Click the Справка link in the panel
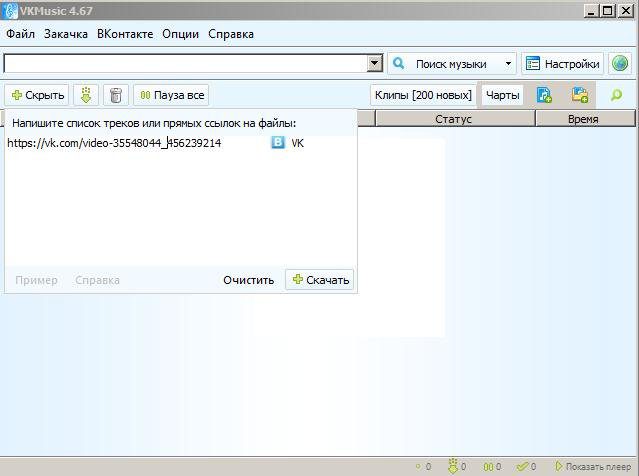The image size is (639, 476). (x=97, y=280)
